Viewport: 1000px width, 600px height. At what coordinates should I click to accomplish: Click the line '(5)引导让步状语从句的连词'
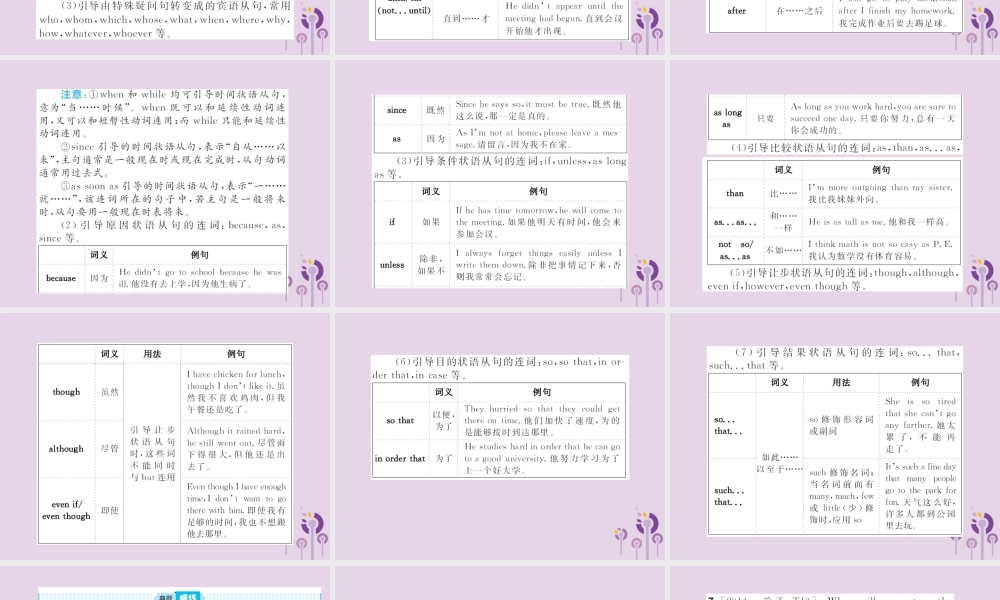click(832, 279)
